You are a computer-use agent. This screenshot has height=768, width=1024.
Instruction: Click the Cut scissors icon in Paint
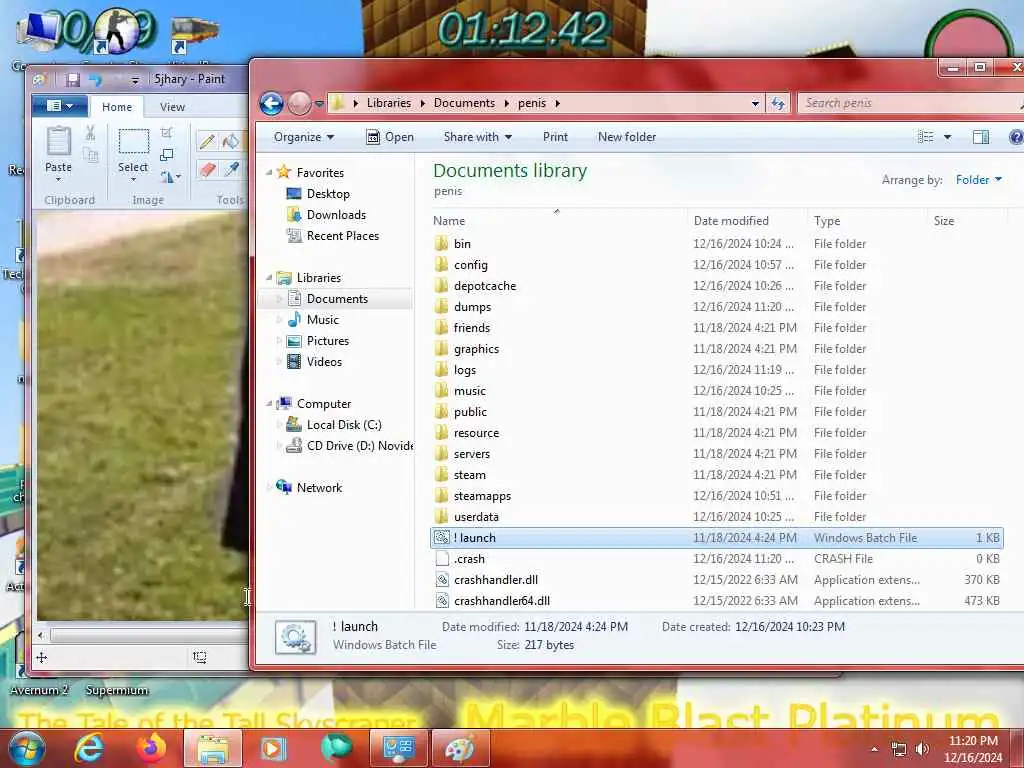point(90,133)
